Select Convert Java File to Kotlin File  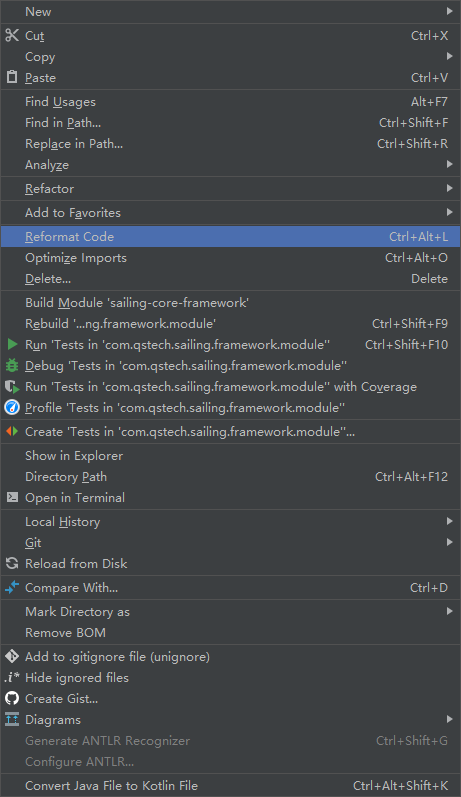pos(230,785)
